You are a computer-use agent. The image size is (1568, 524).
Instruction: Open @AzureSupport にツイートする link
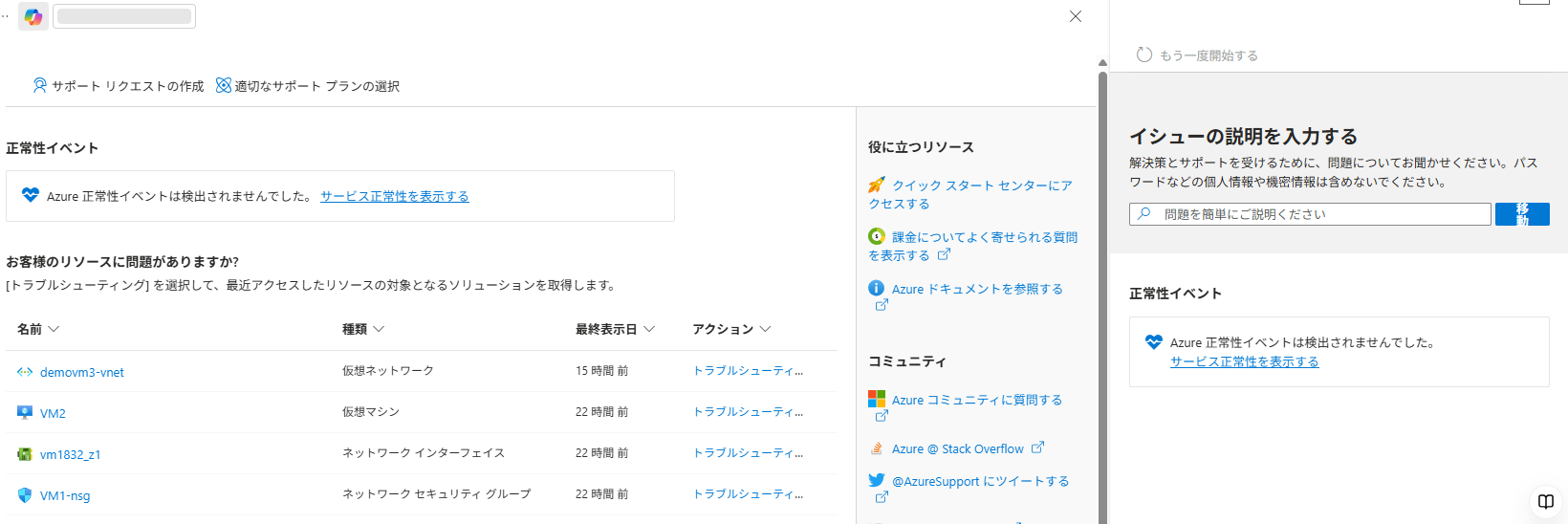pos(980,481)
